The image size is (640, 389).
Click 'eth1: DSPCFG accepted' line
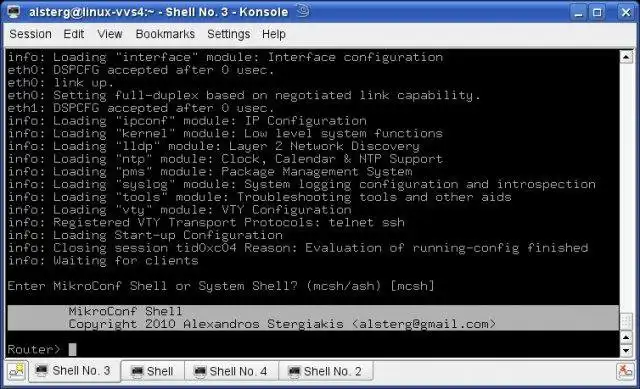(141, 108)
